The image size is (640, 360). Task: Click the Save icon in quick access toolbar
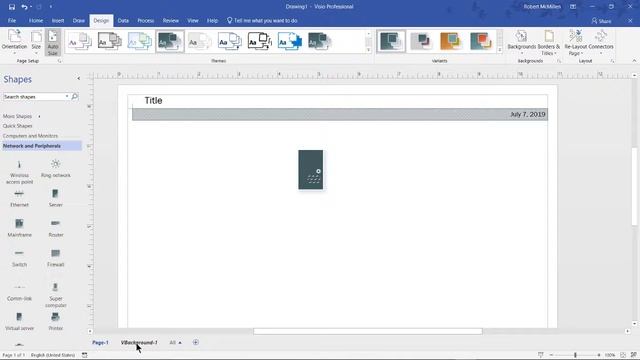click(x=12, y=7)
